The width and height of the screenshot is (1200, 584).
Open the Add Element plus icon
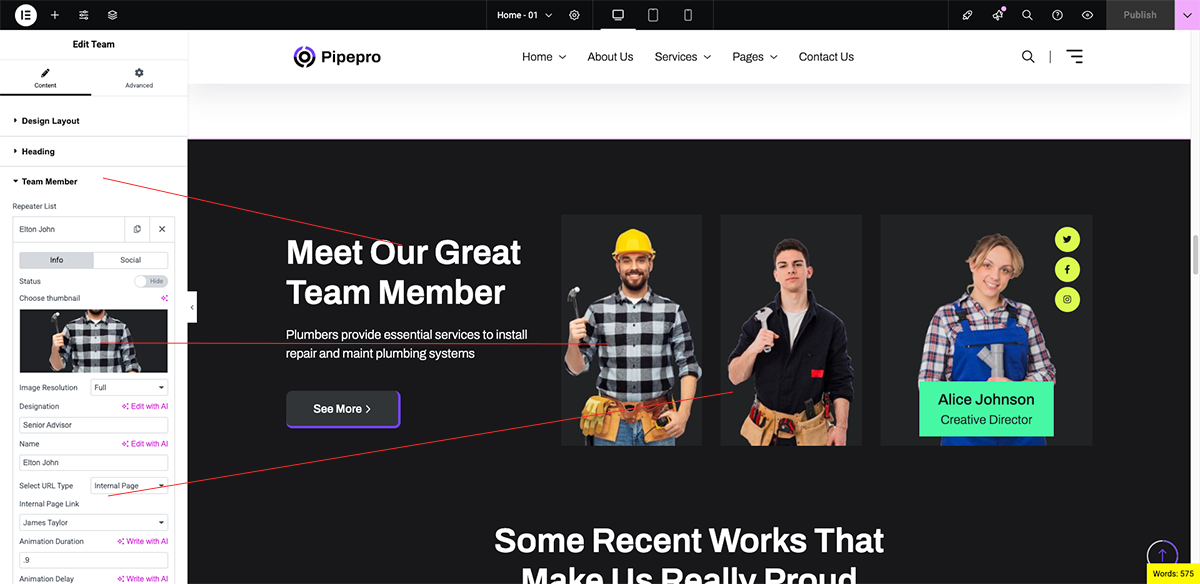(55, 15)
